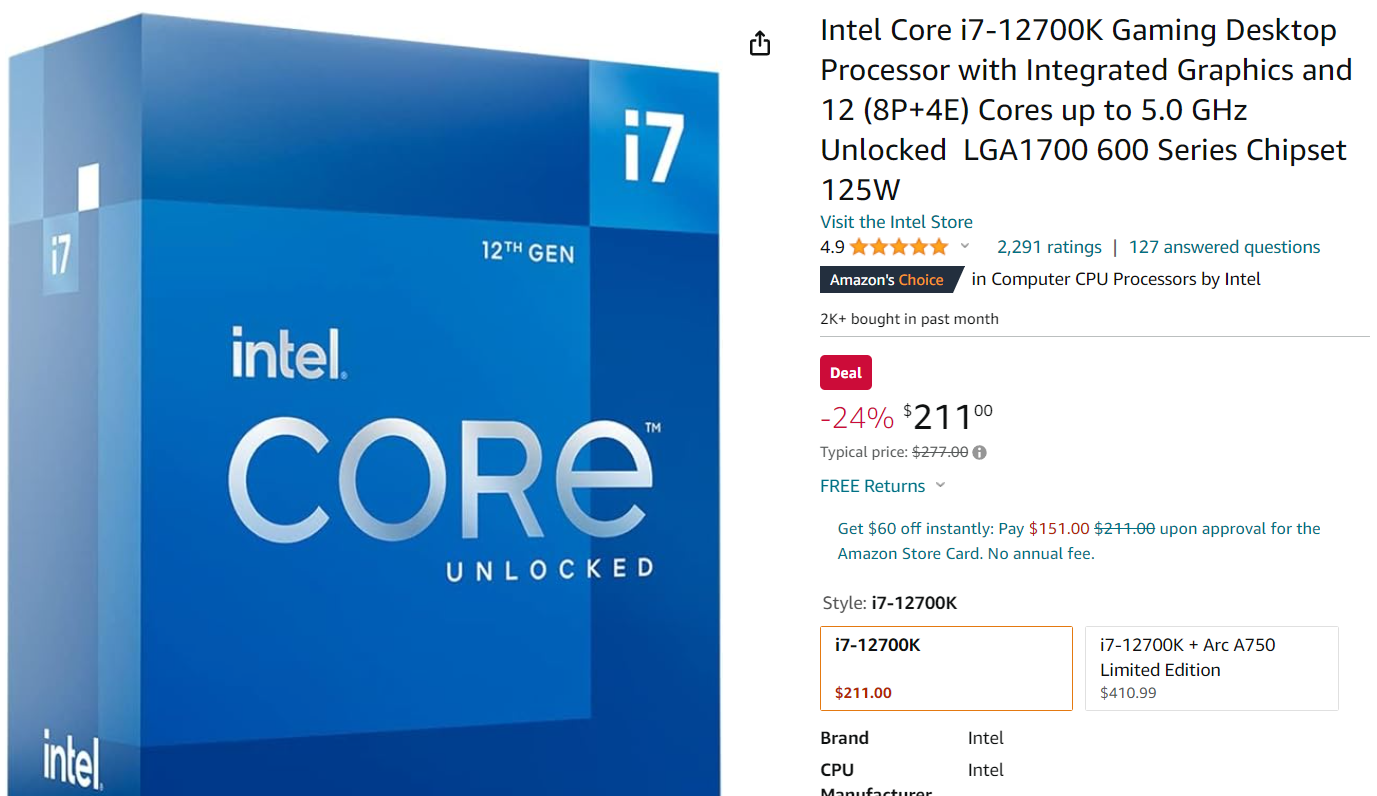Select the i7-12700K $211.00 style option
This screenshot has width=1377, height=796.
946,668
